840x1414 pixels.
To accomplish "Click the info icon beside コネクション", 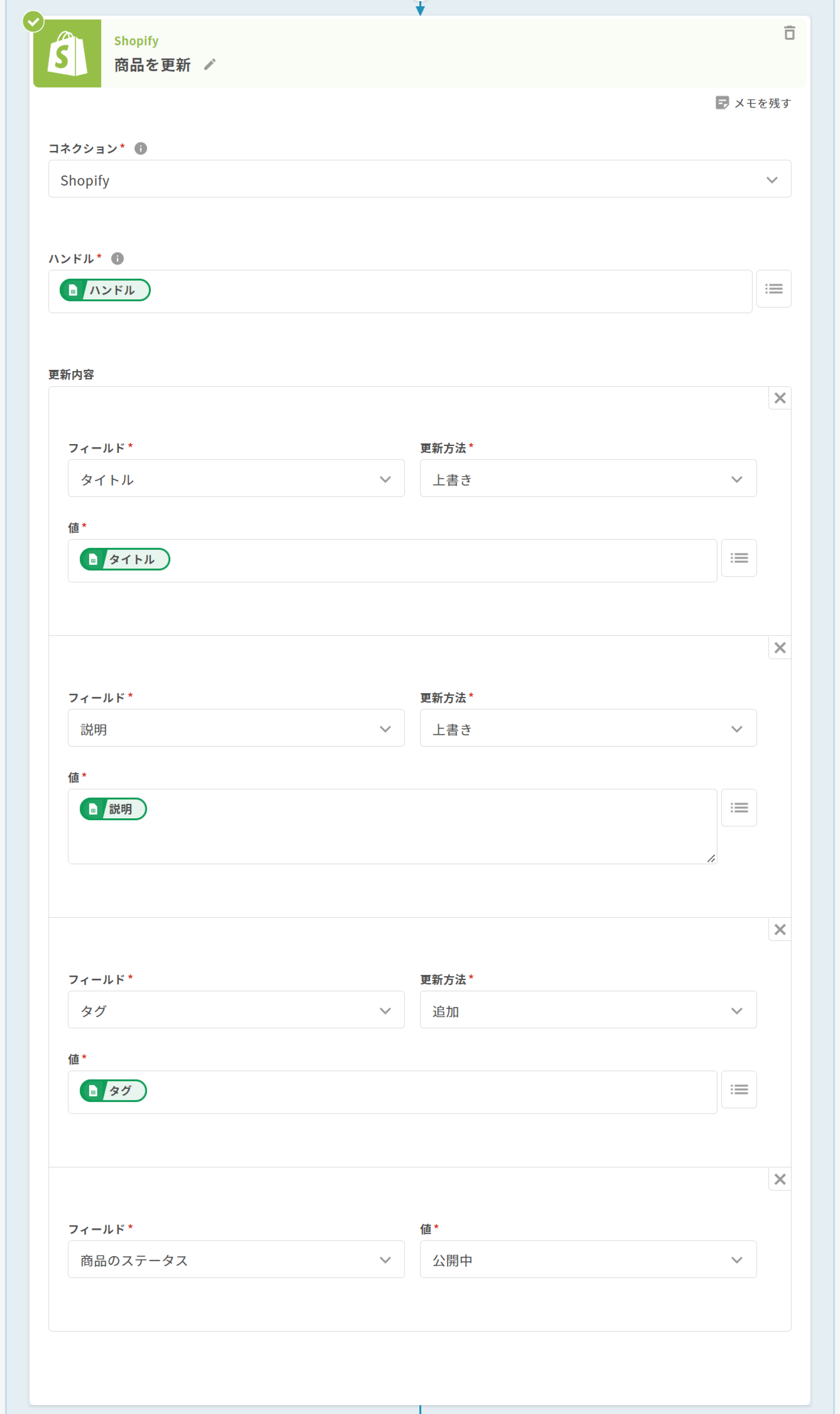I will coord(141,148).
